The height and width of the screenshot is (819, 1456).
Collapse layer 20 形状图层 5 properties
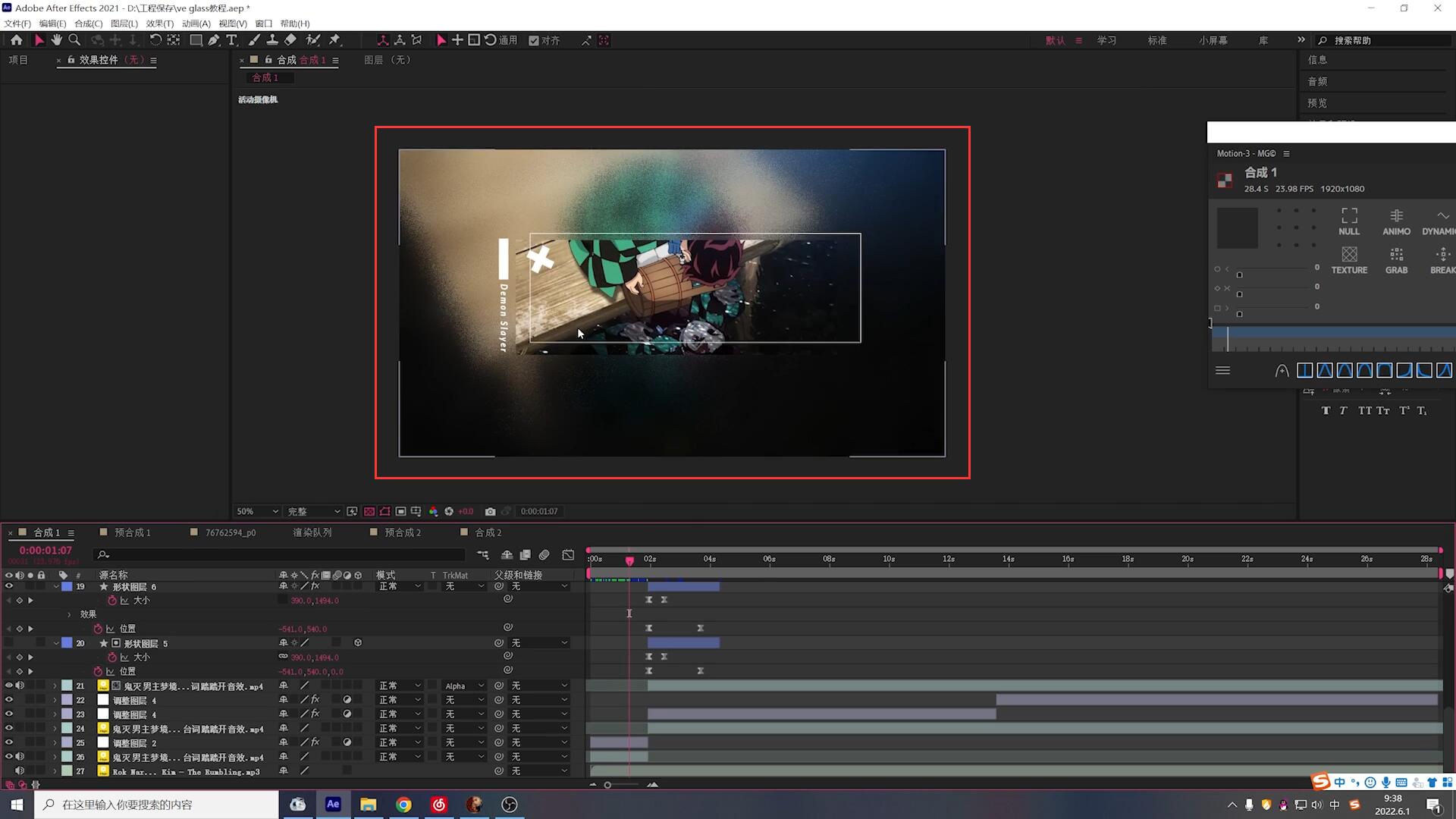click(x=56, y=643)
